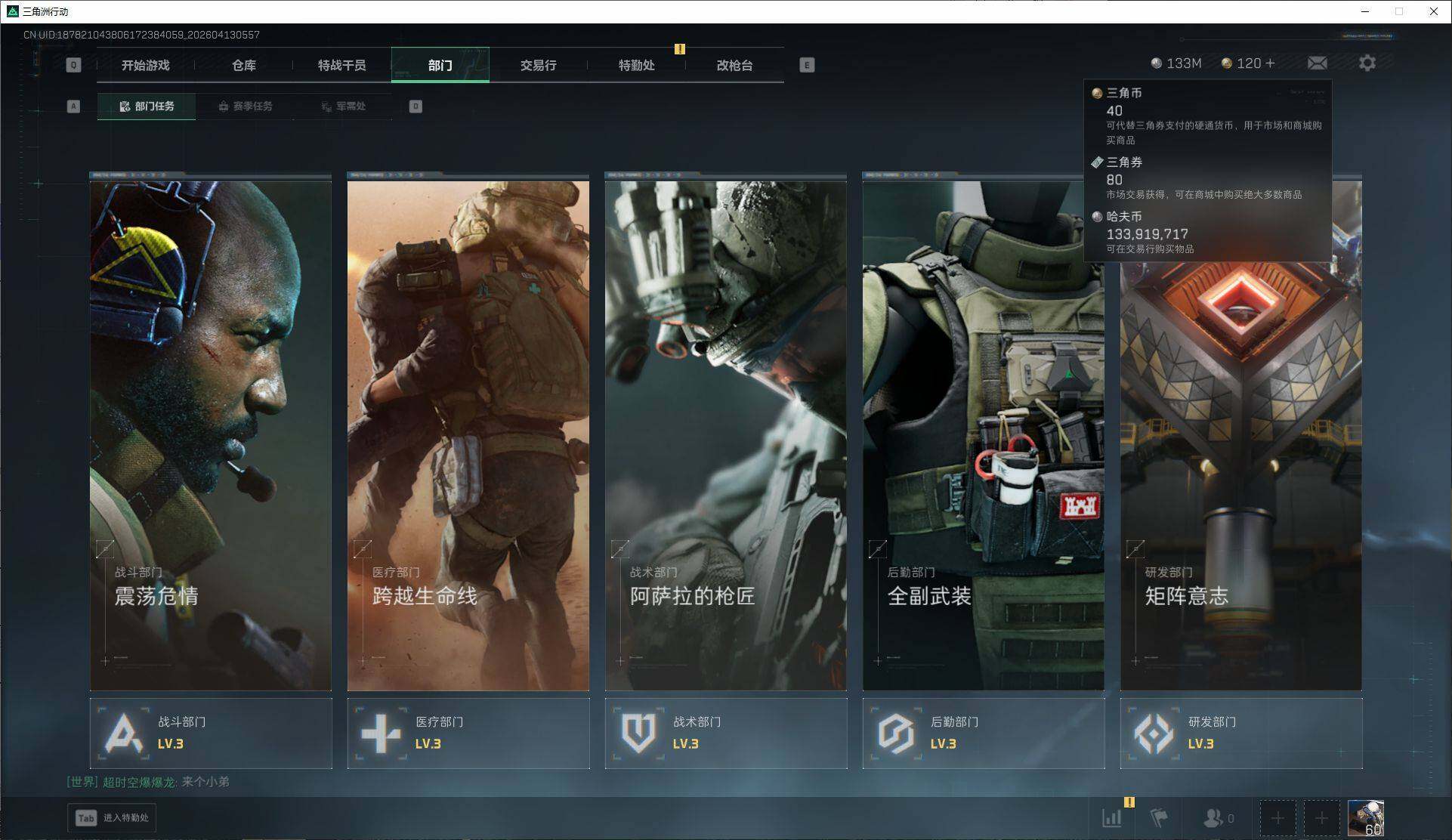The image size is (1452, 840).
Task: Click the 战斗部门 emblem icon
Action: [x=124, y=733]
